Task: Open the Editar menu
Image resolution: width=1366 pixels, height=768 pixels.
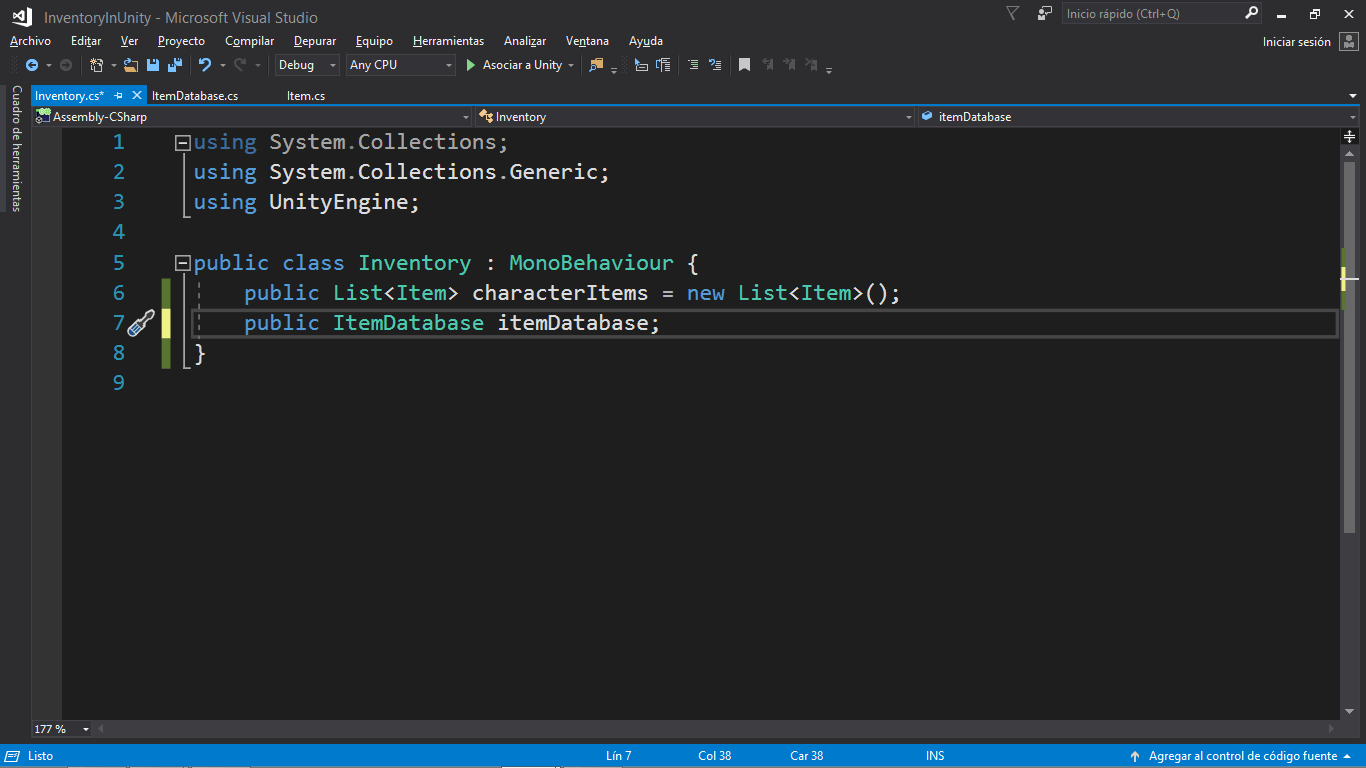Action: [x=86, y=41]
